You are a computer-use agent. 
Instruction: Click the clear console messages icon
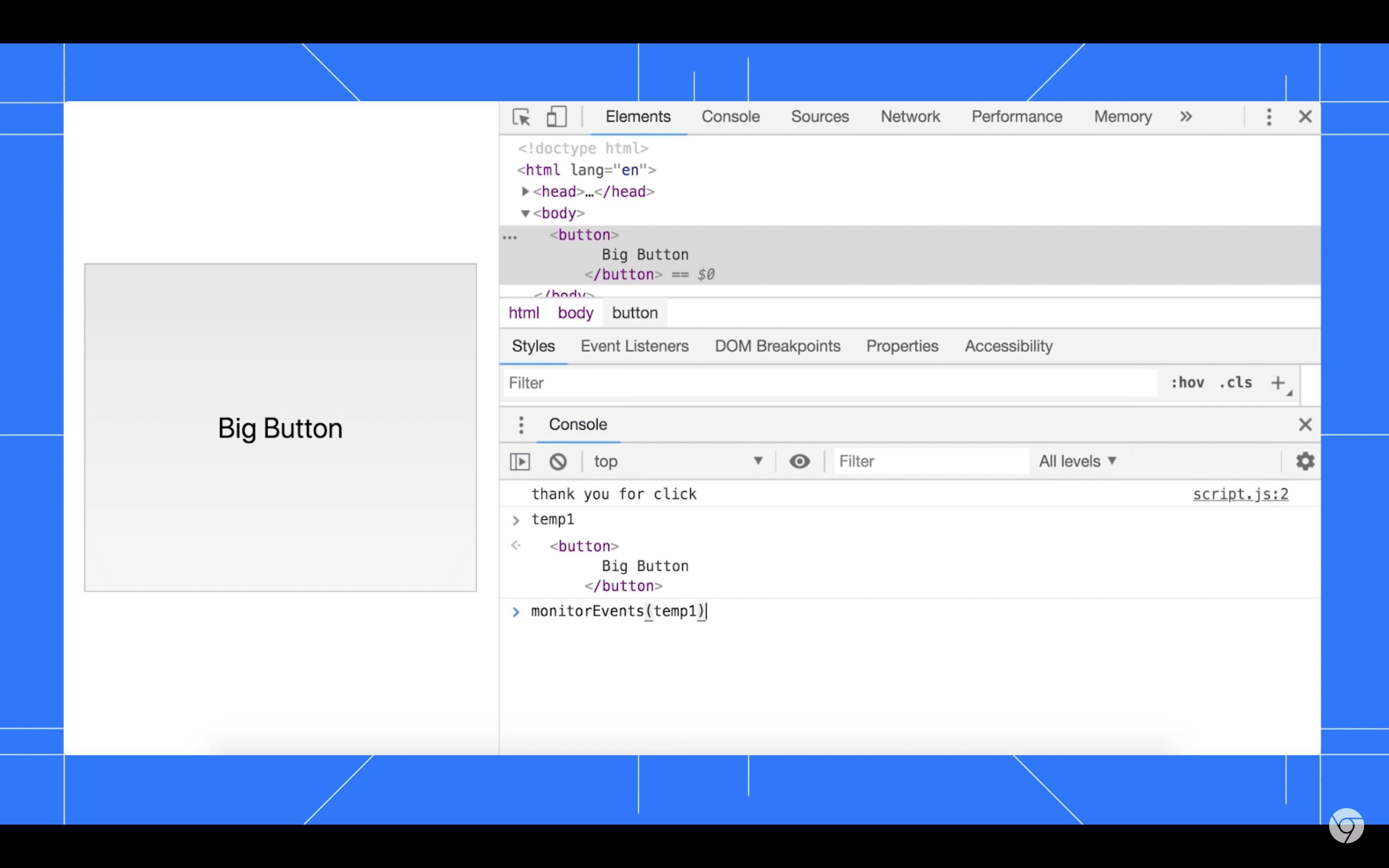557,461
